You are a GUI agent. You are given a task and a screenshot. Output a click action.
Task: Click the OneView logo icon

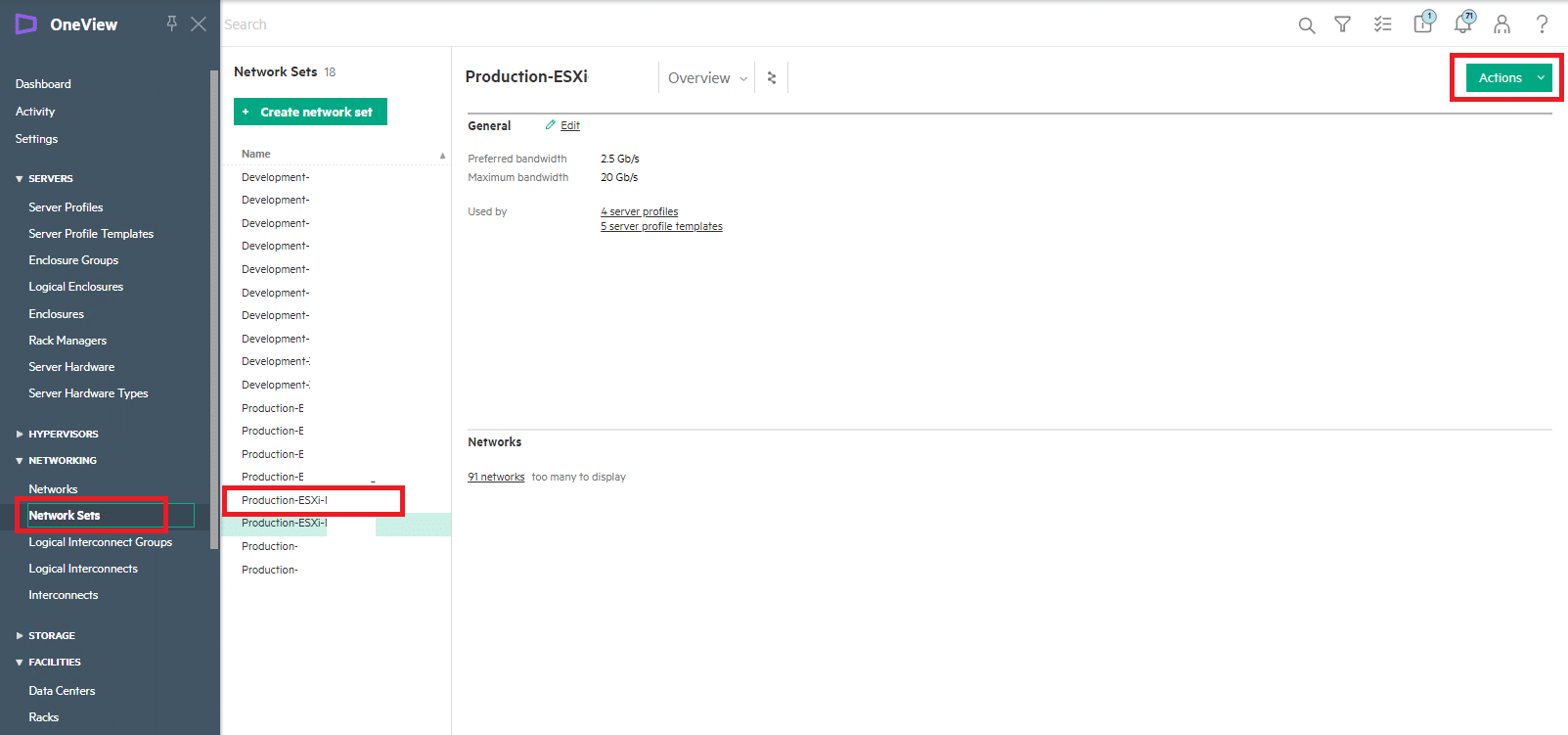(25, 24)
